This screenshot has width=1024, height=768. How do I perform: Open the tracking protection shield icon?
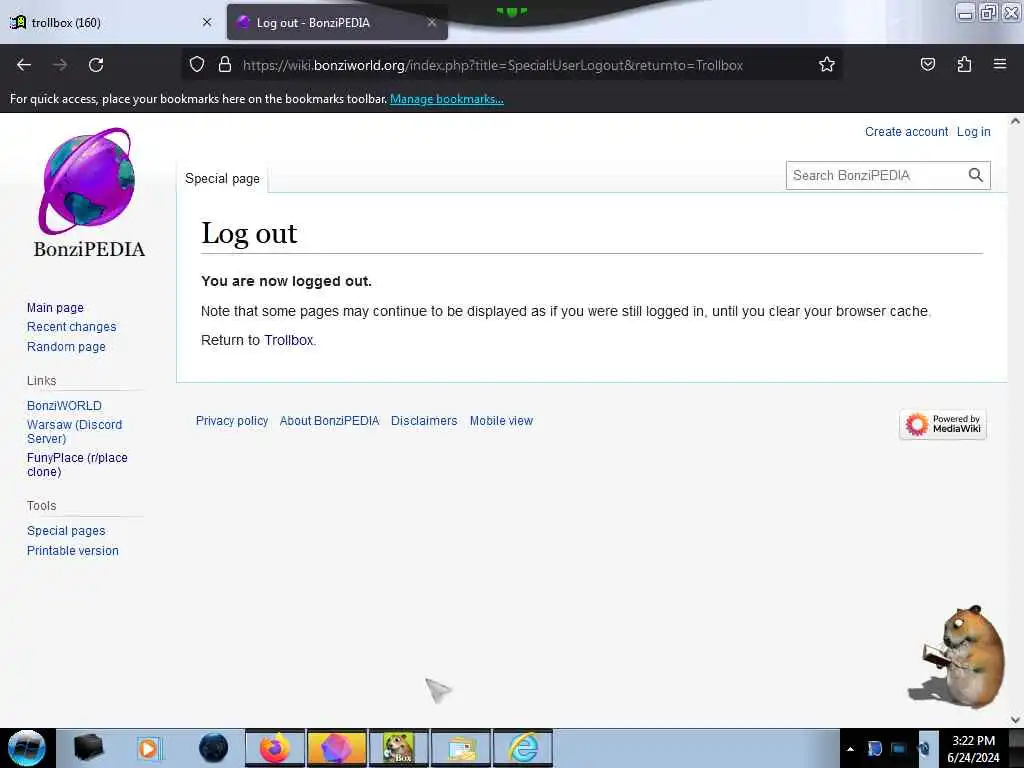pyautogui.click(x=197, y=65)
